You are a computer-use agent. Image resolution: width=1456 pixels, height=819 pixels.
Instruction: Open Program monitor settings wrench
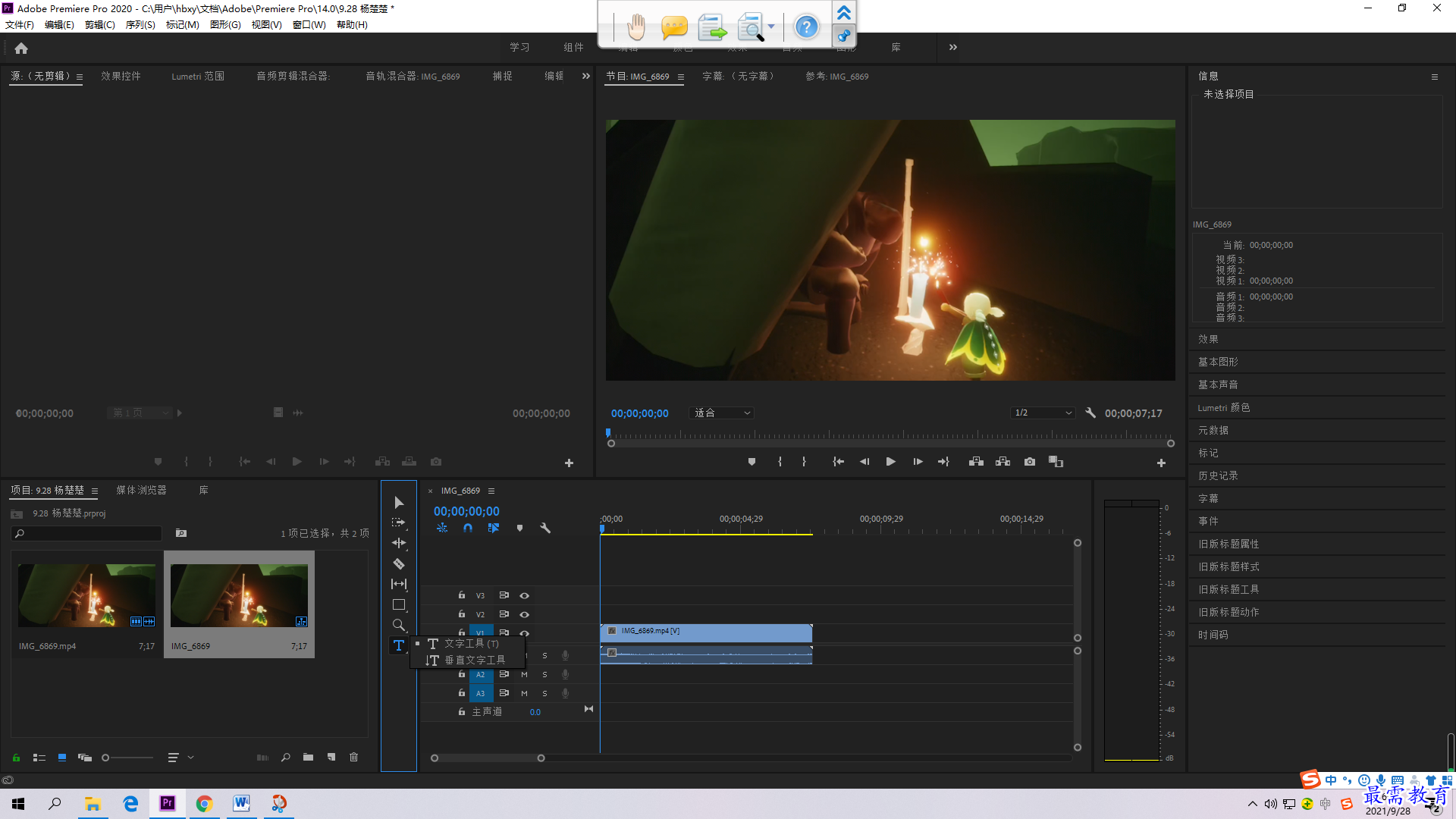coord(1090,413)
